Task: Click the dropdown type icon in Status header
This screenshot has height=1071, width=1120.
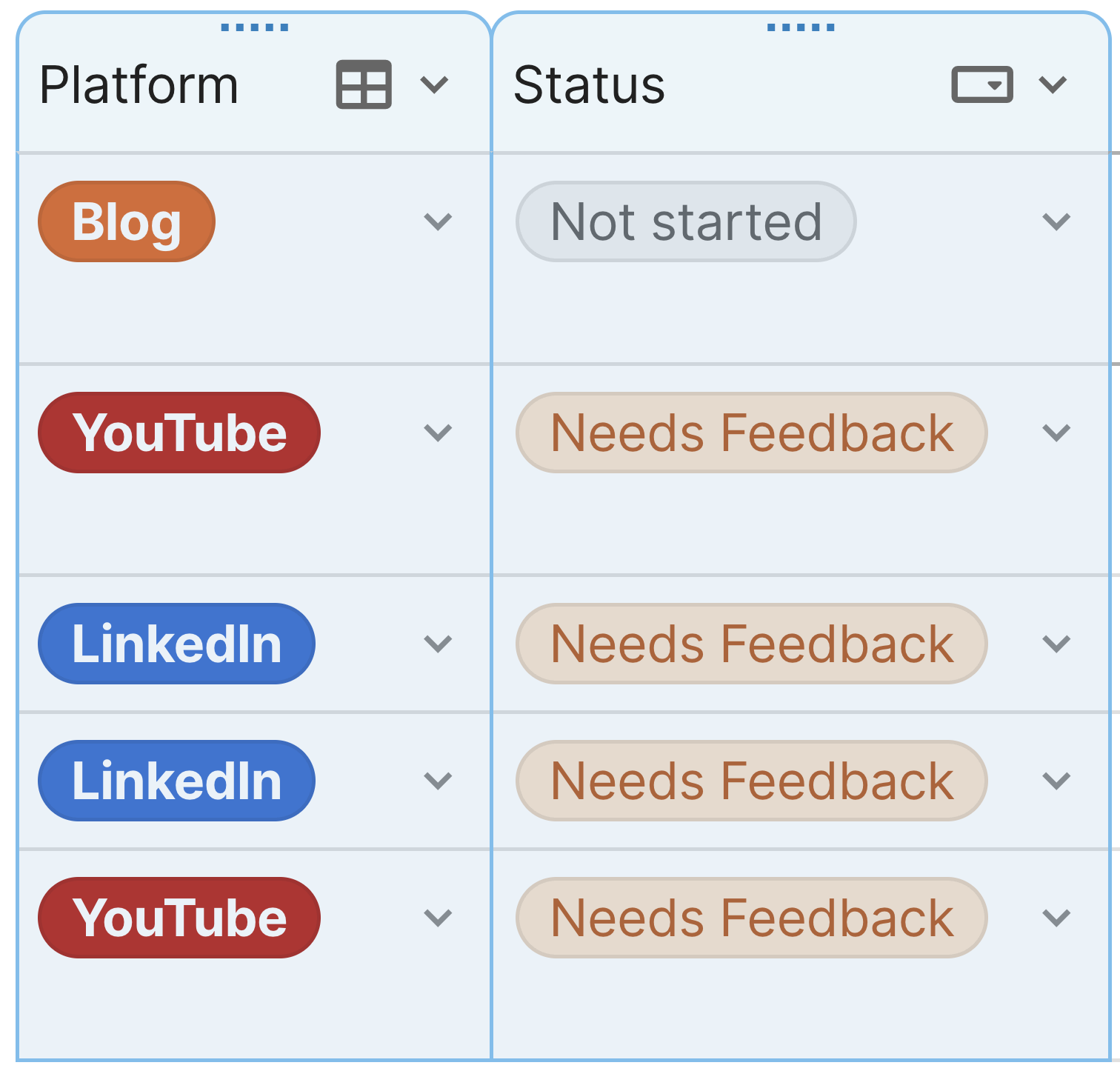Action: [981, 84]
